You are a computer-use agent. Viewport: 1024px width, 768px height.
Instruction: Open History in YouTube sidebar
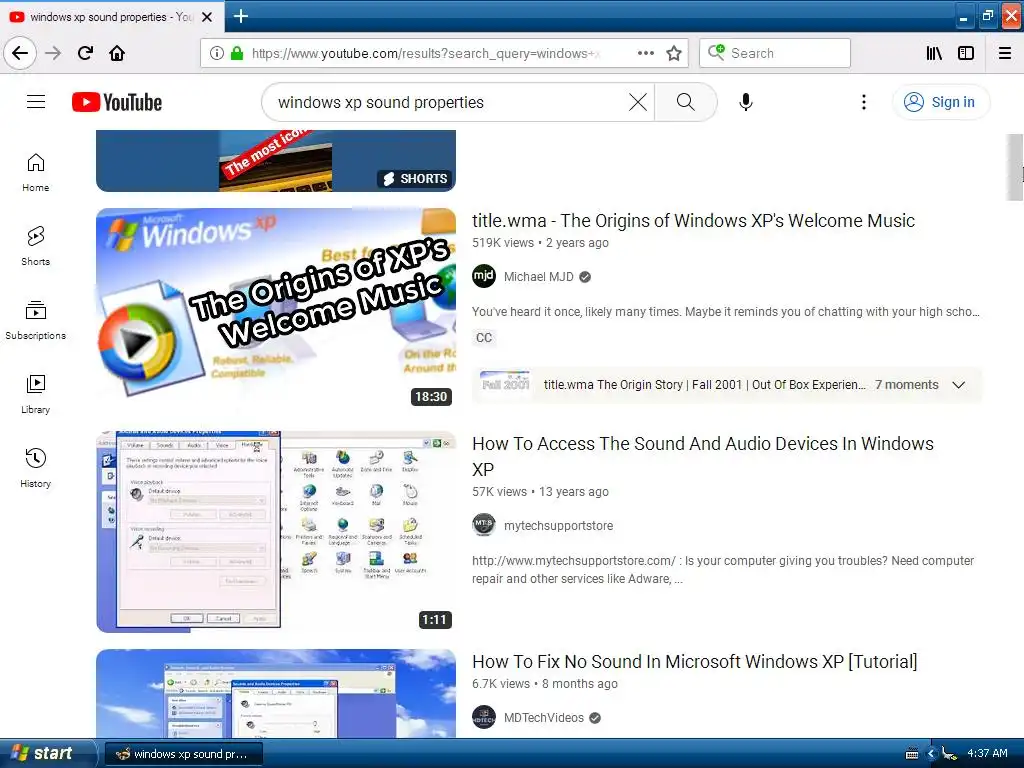[x=35, y=468]
